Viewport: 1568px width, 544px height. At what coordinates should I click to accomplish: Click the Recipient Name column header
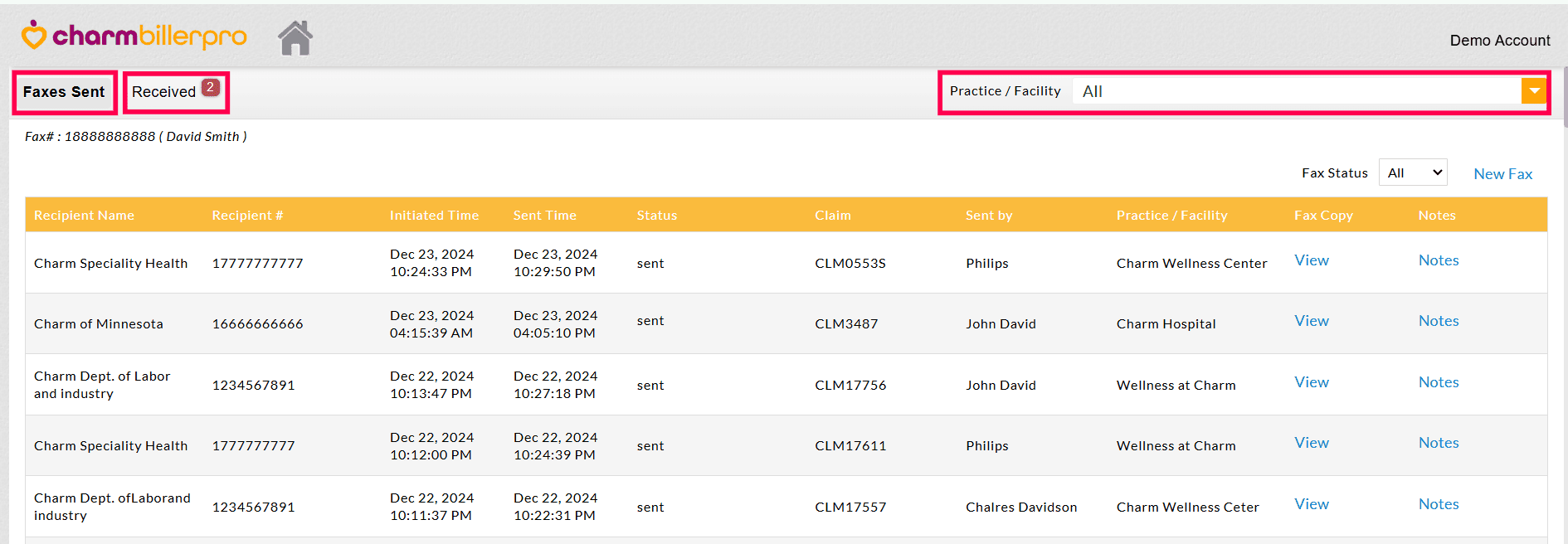[84, 216]
